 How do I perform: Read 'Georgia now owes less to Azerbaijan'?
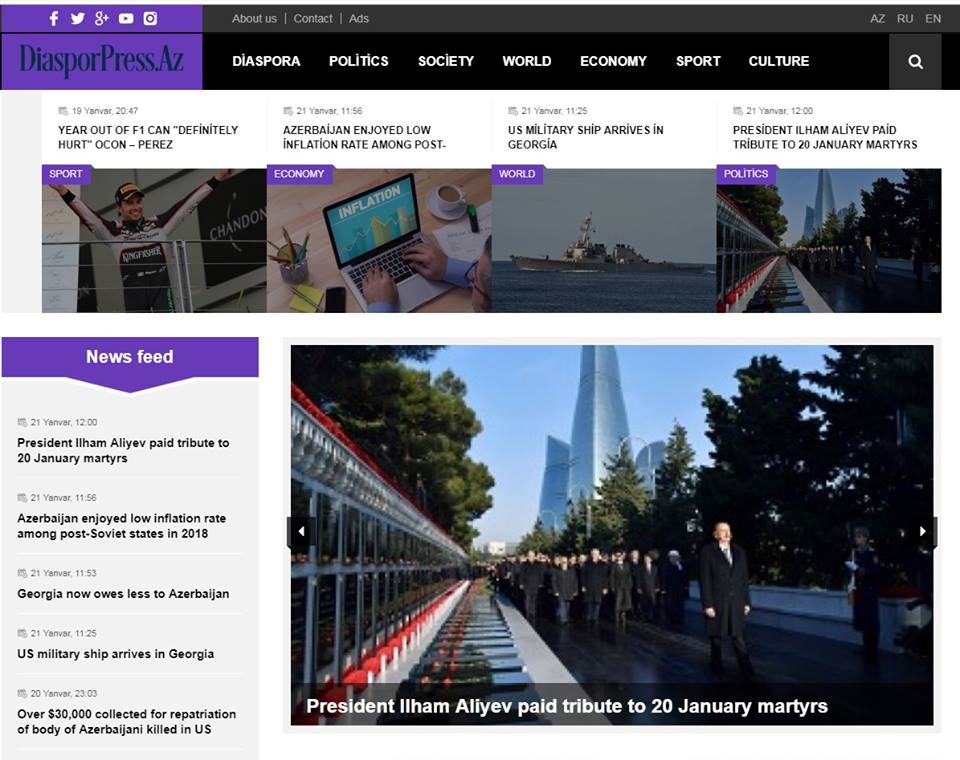pos(123,594)
